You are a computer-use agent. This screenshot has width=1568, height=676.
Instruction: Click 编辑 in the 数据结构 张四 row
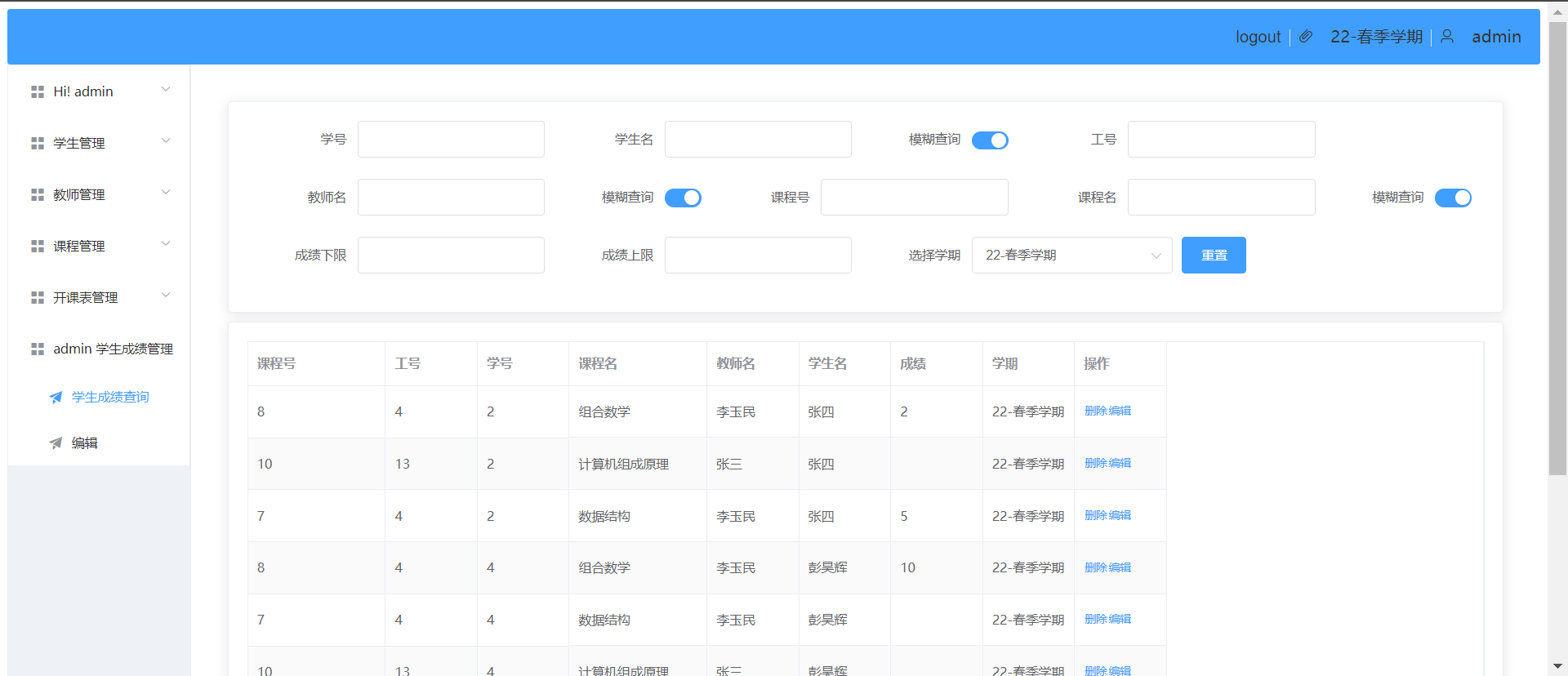[1120, 516]
